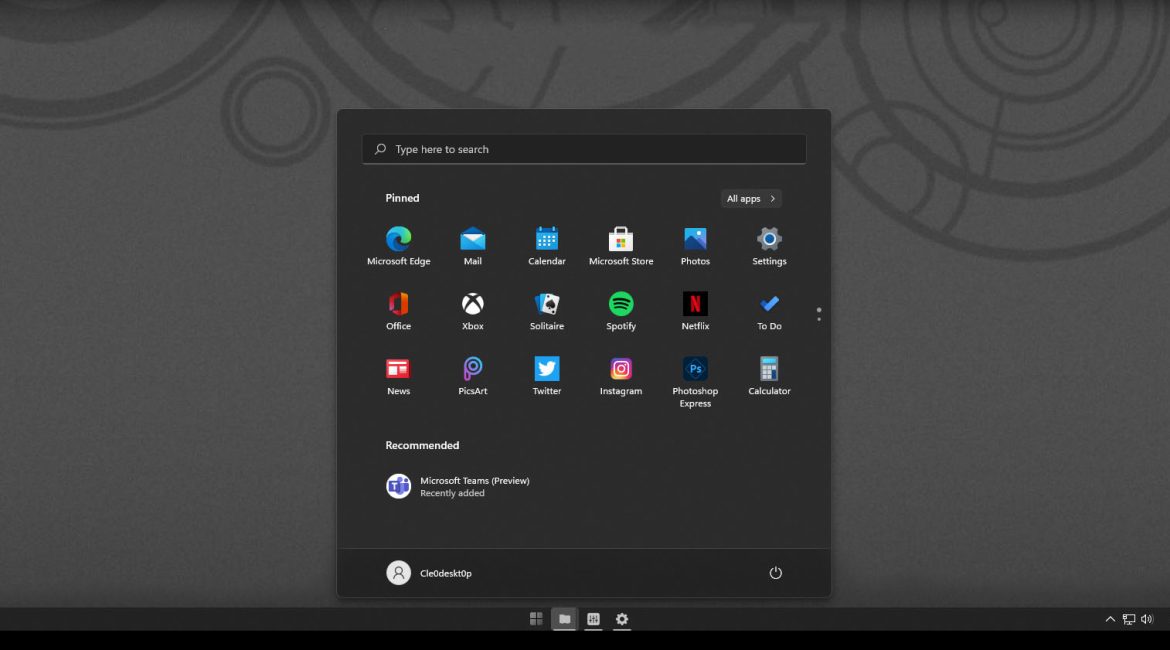Open Microsoft Edge from pinned apps
The width and height of the screenshot is (1170, 650).
coord(398,240)
